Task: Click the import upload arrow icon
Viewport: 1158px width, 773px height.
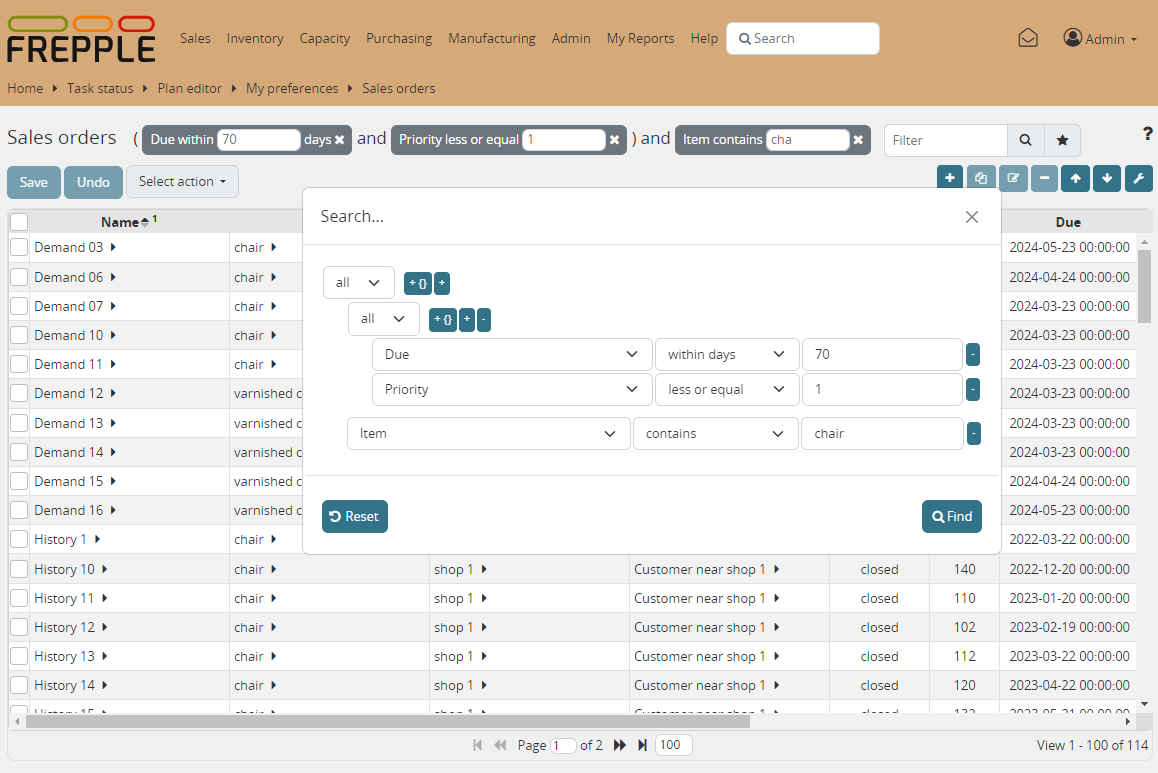Action: 1075,178
